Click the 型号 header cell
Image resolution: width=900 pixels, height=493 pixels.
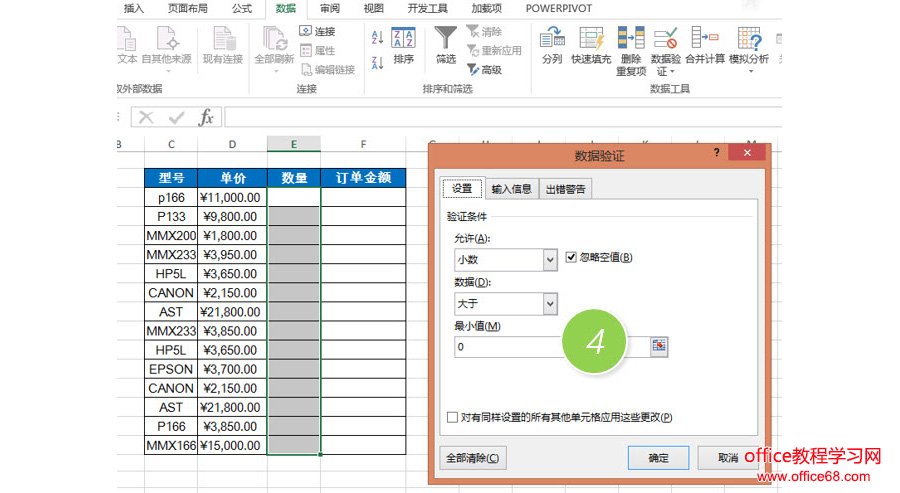(x=171, y=178)
